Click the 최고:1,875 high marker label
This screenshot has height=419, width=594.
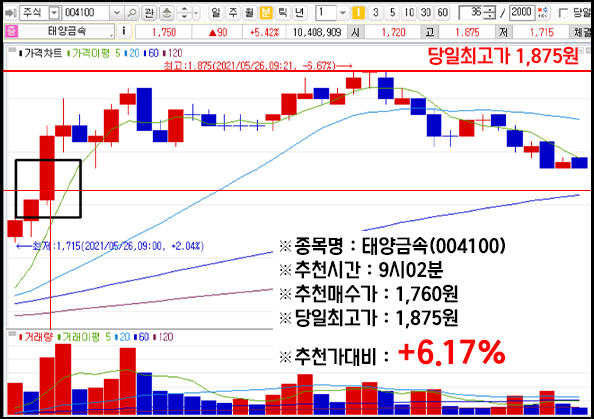coord(258,66)
